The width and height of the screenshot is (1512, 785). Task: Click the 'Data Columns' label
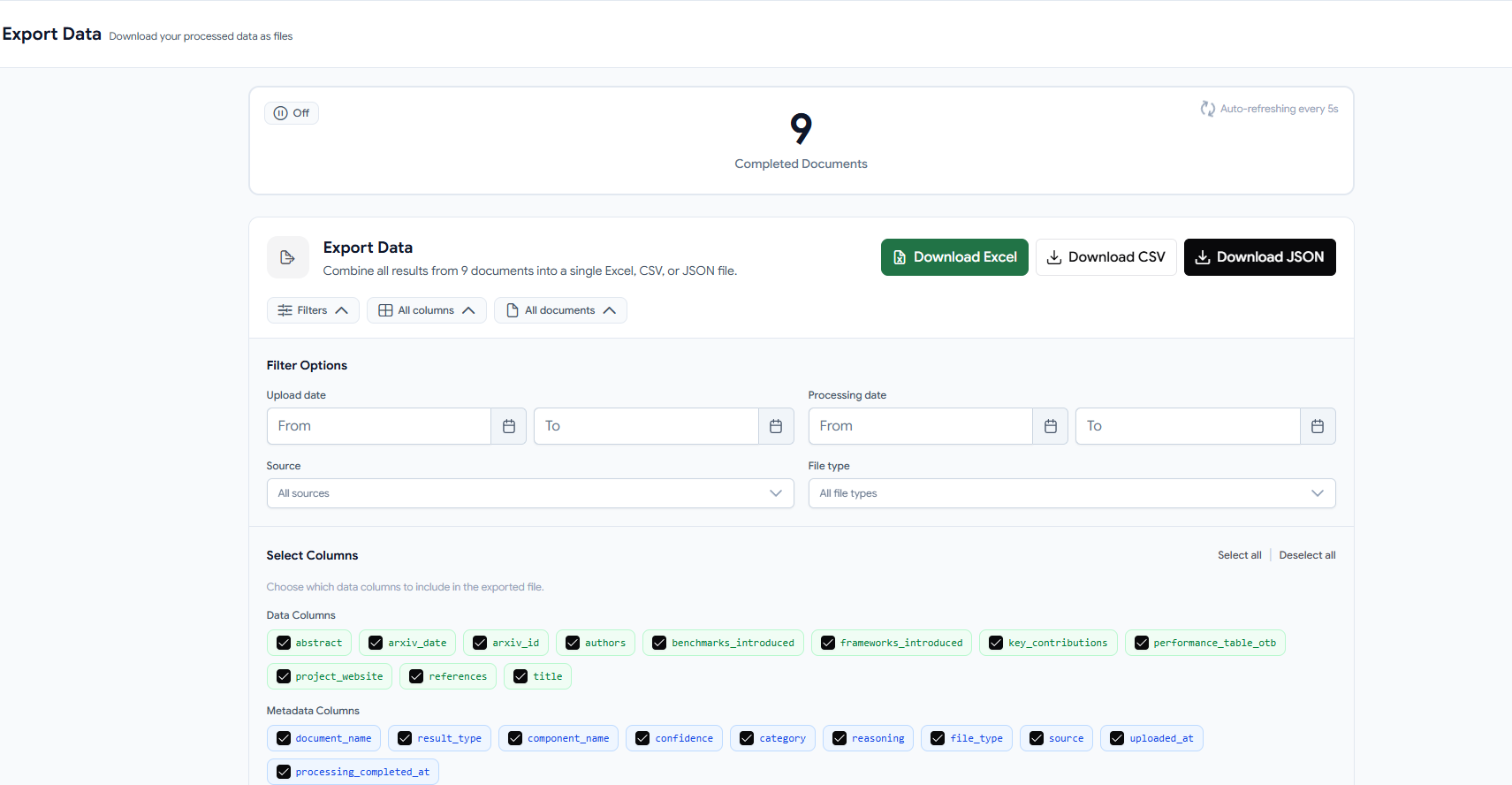301,615
